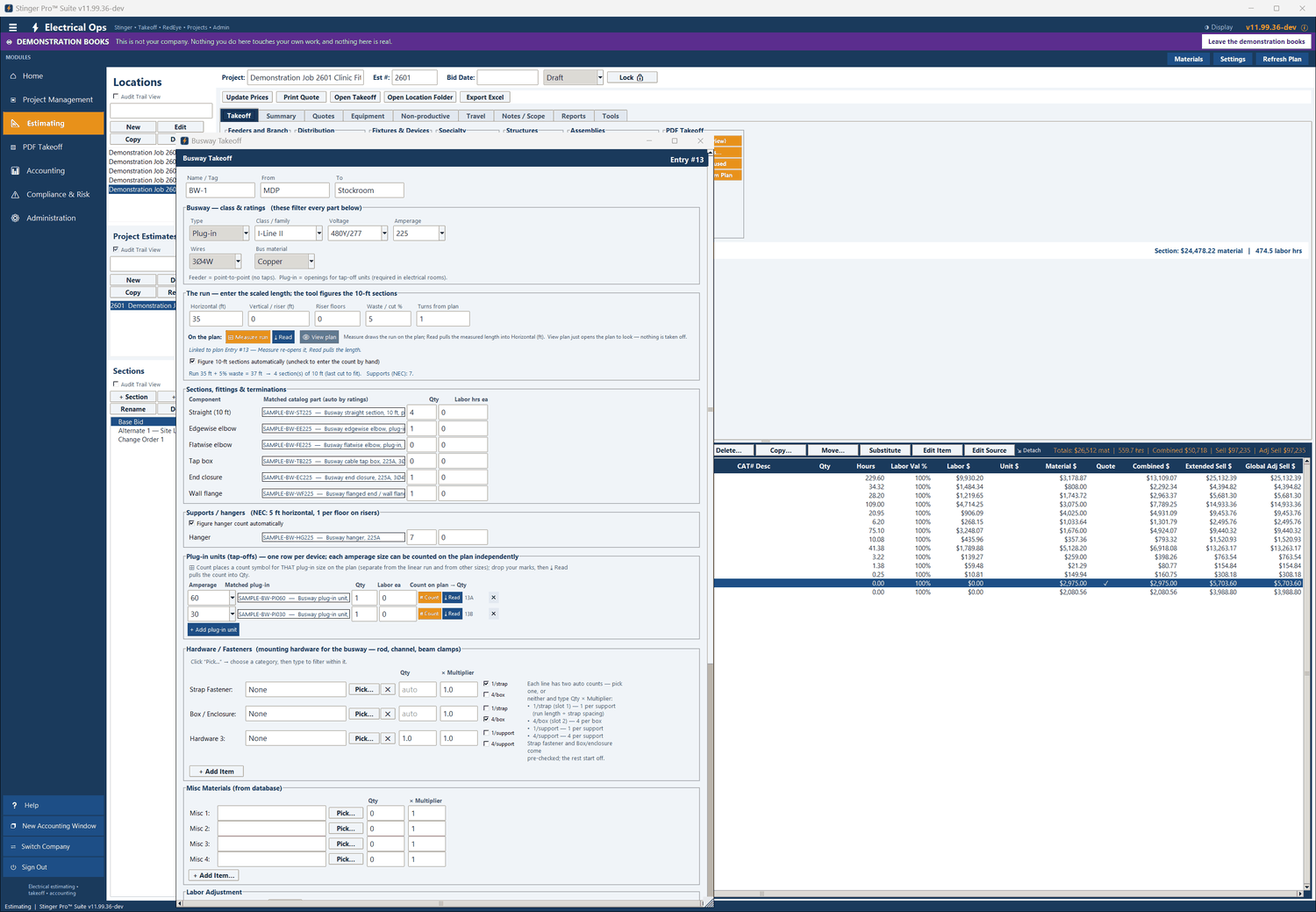This screenshot has height=912, width=1316.
Task: Clear the Box / Enclosure selection
Action: tap(388, 715)
